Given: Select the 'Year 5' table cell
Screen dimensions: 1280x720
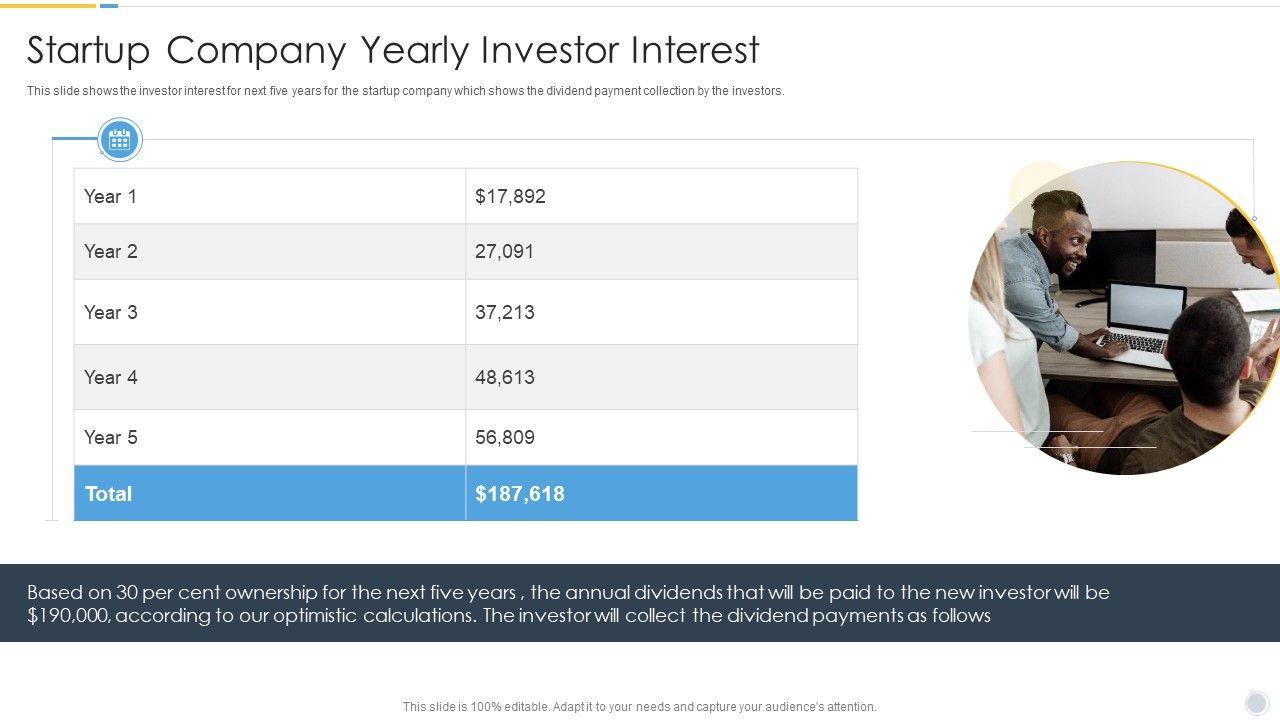Looking at the screenshot, I should pos(269,437).
